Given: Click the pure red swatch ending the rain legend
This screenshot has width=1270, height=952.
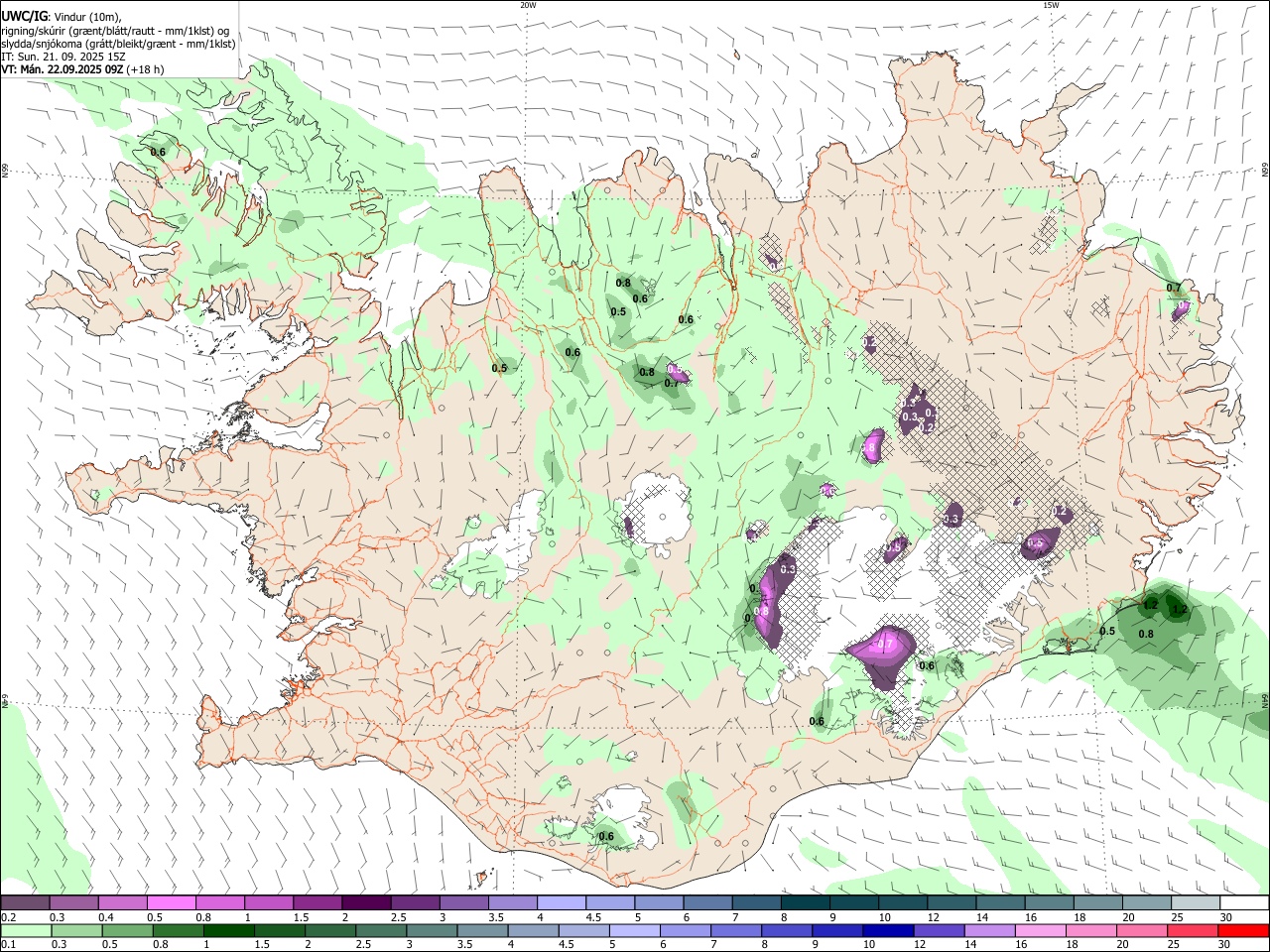Looking at the screenshot, I should tap(1244, 931).
